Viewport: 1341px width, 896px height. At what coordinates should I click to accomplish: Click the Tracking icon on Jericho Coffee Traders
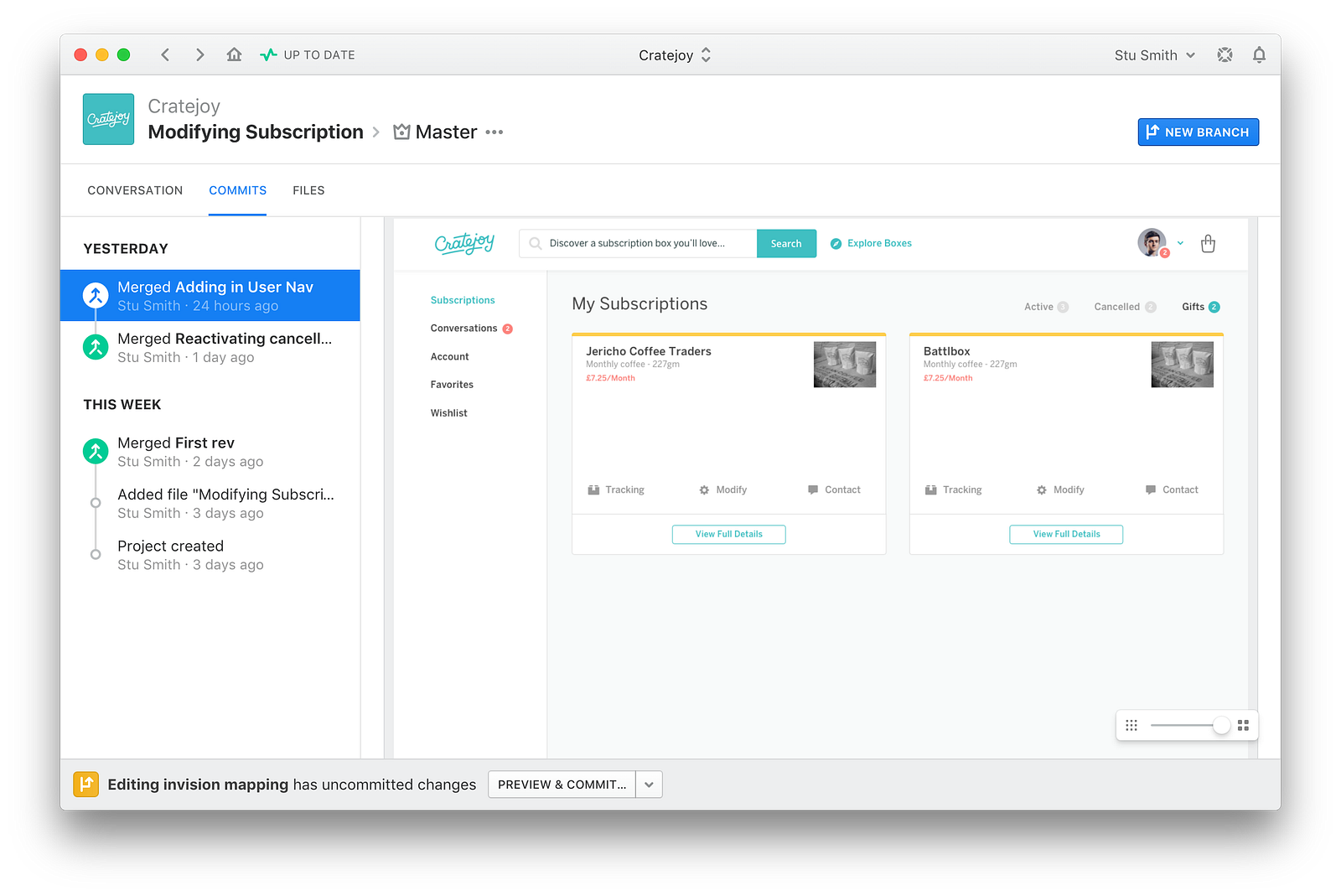click(593, 489)
